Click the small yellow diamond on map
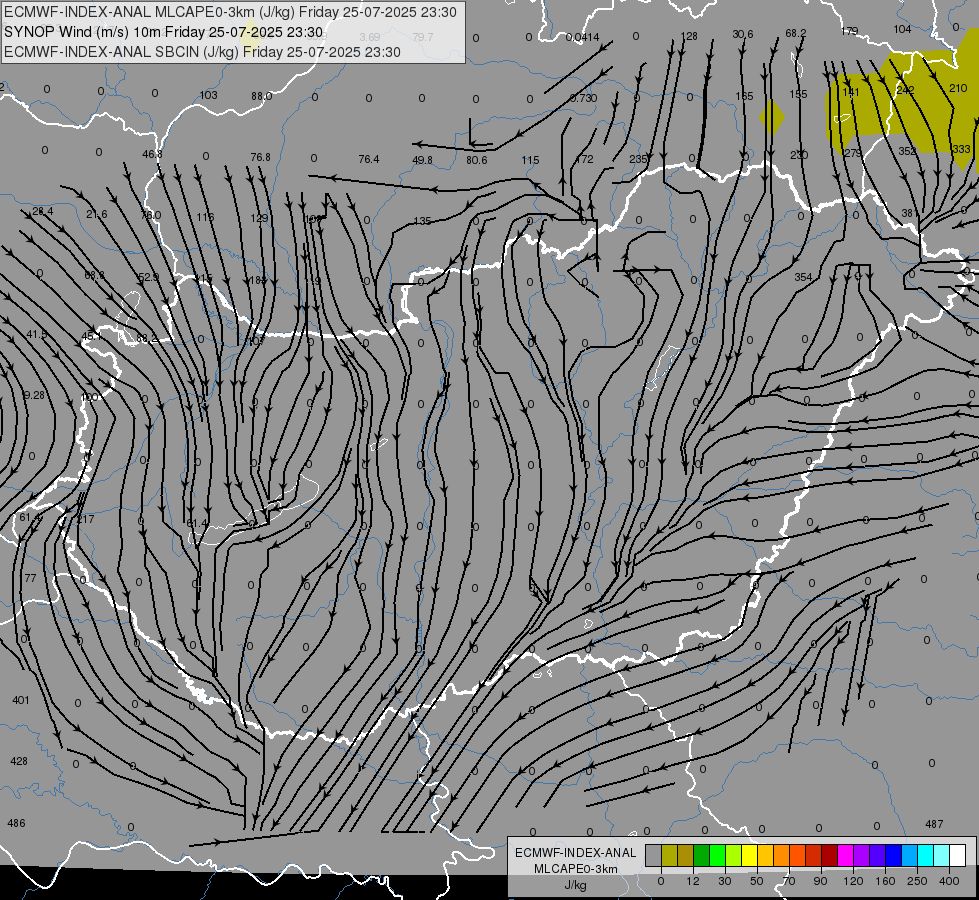Screen dimensions: 979x900 (x=772, y=117)
